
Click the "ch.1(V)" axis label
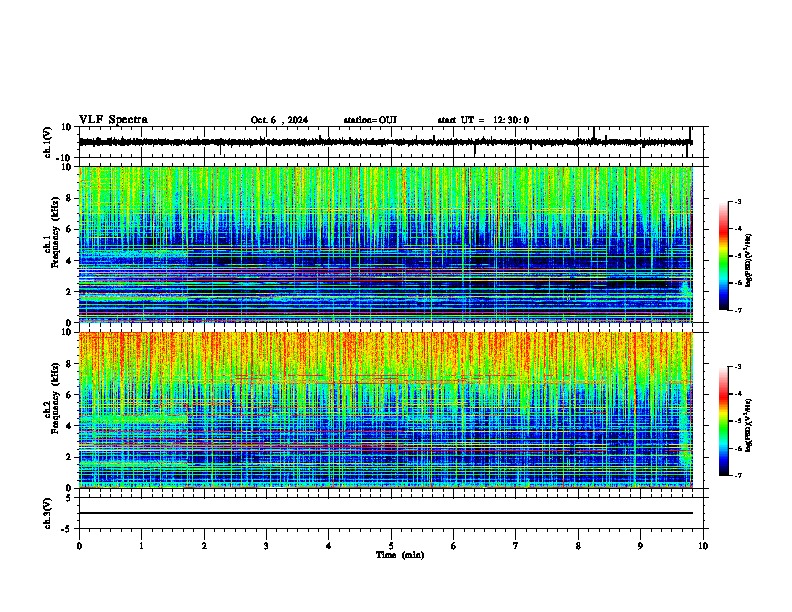click(47, 142)
